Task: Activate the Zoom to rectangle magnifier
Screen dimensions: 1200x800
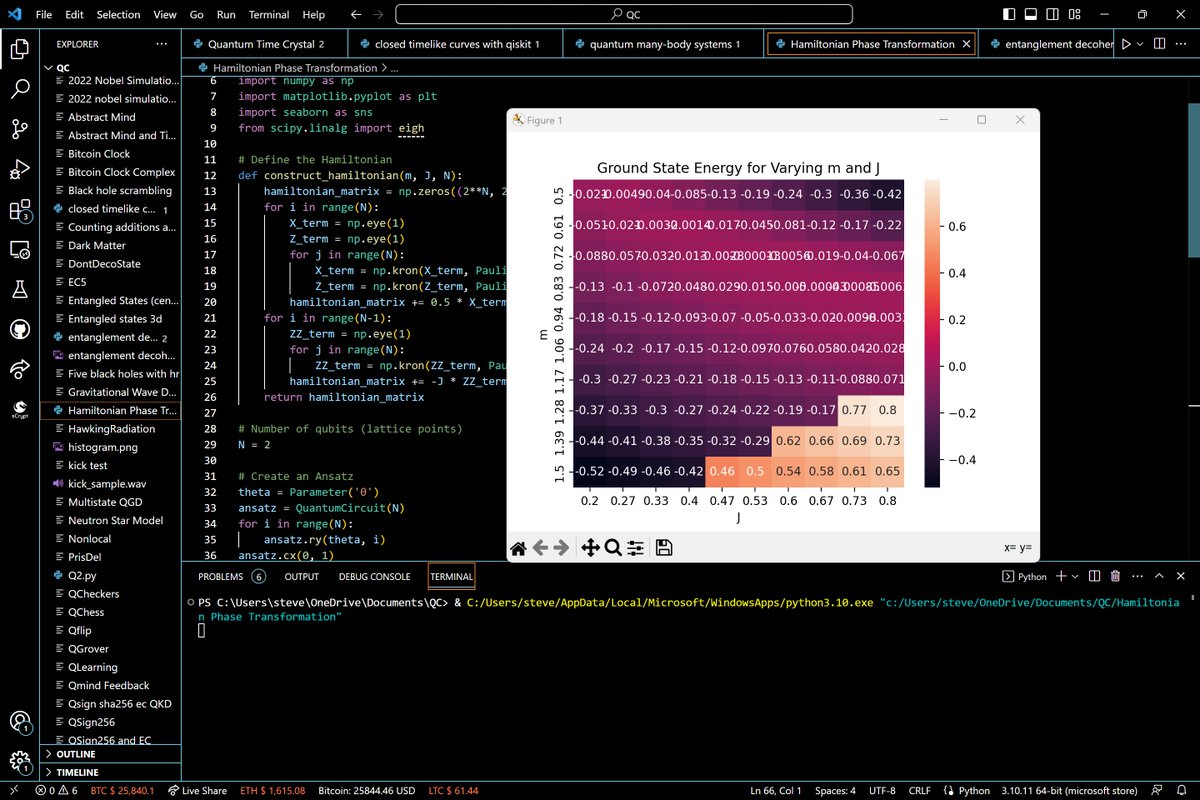Action: [x=613, y=547]
